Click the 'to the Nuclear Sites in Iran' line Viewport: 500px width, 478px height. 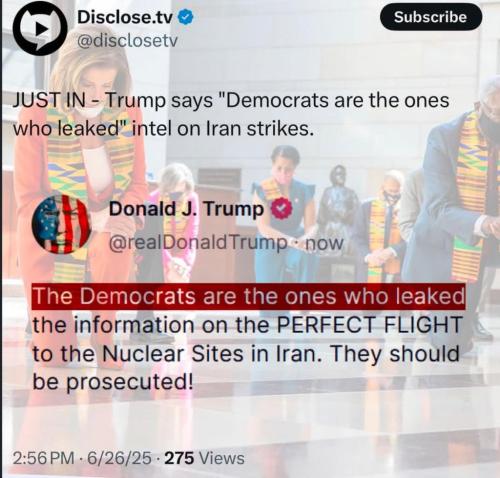point(177,354)
